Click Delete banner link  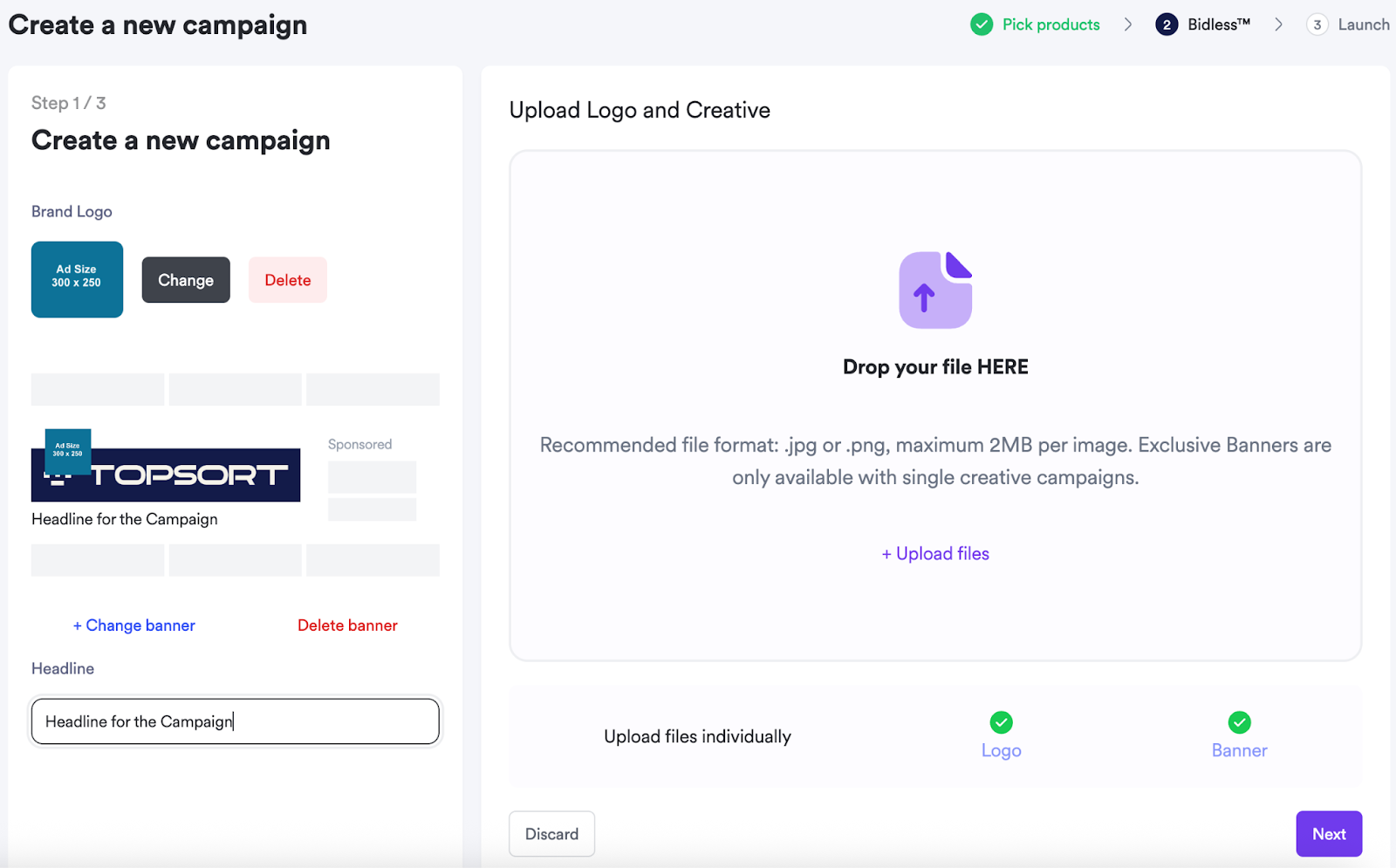[347, 625]
